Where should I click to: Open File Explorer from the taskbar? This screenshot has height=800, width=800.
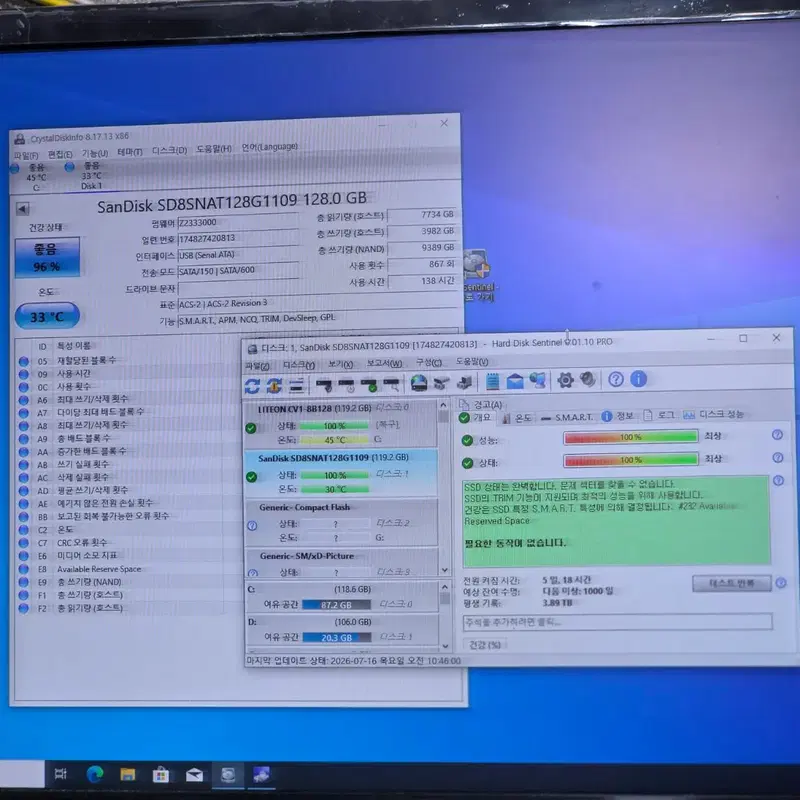128,775
